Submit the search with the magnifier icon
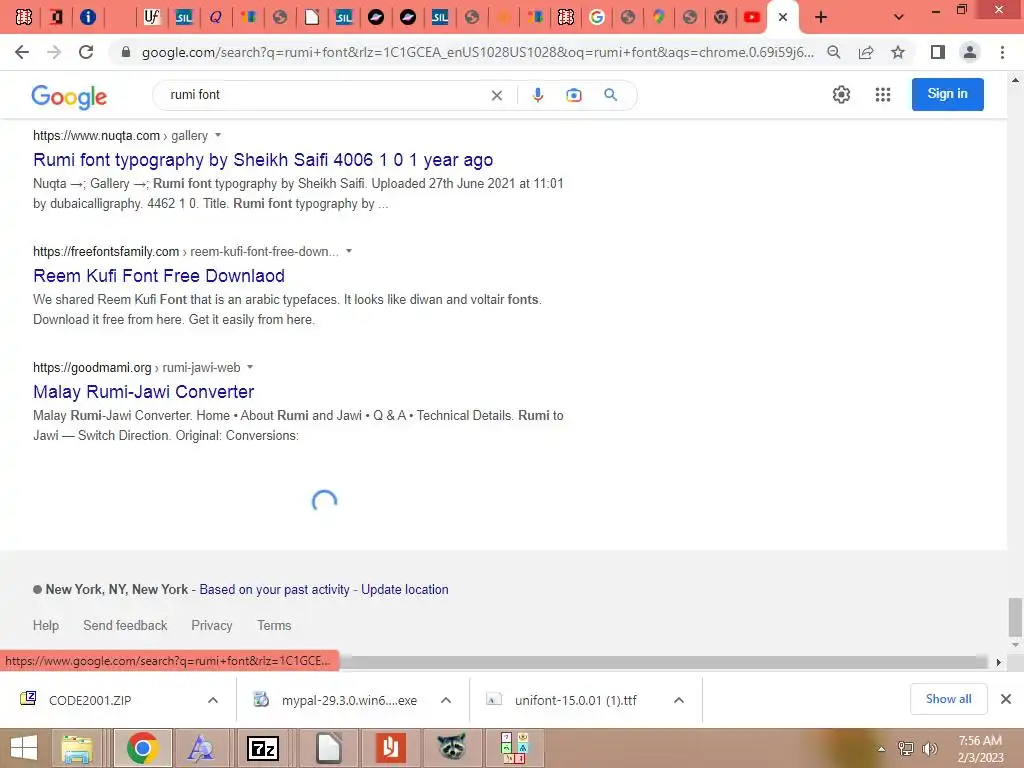The width and height of the screenshot is (1024, 768). point(611,95)
